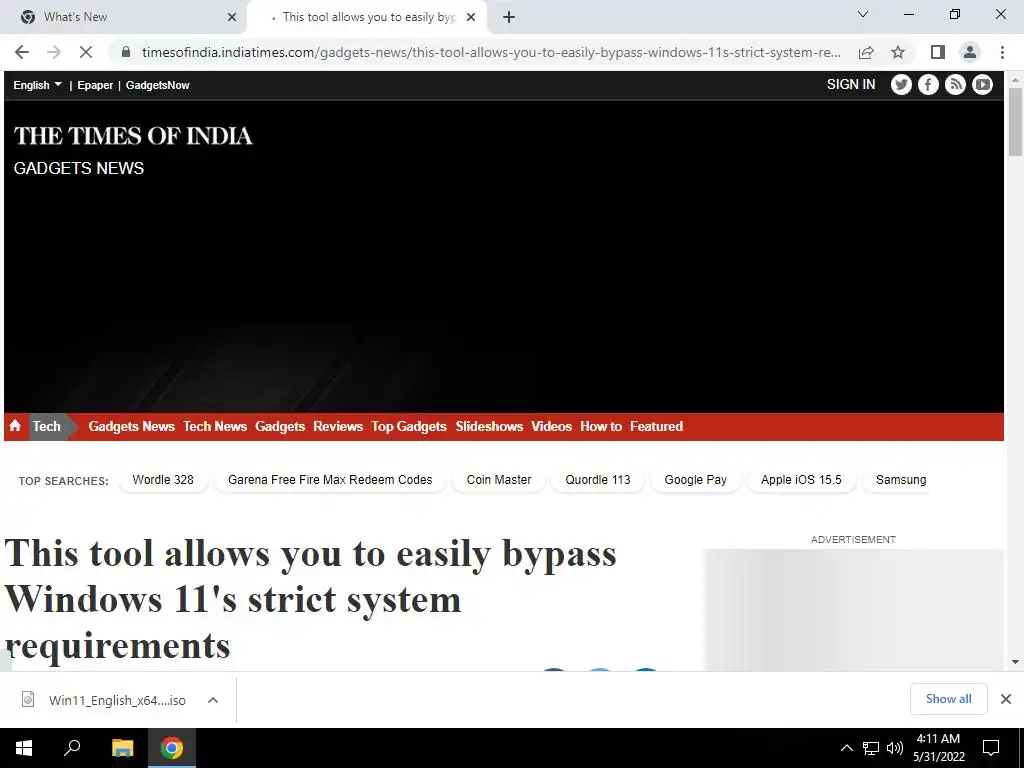The height and width of the screenshot is (768, 1024).
Task: Open the Windows Start menu
Action: click(24, 748)
